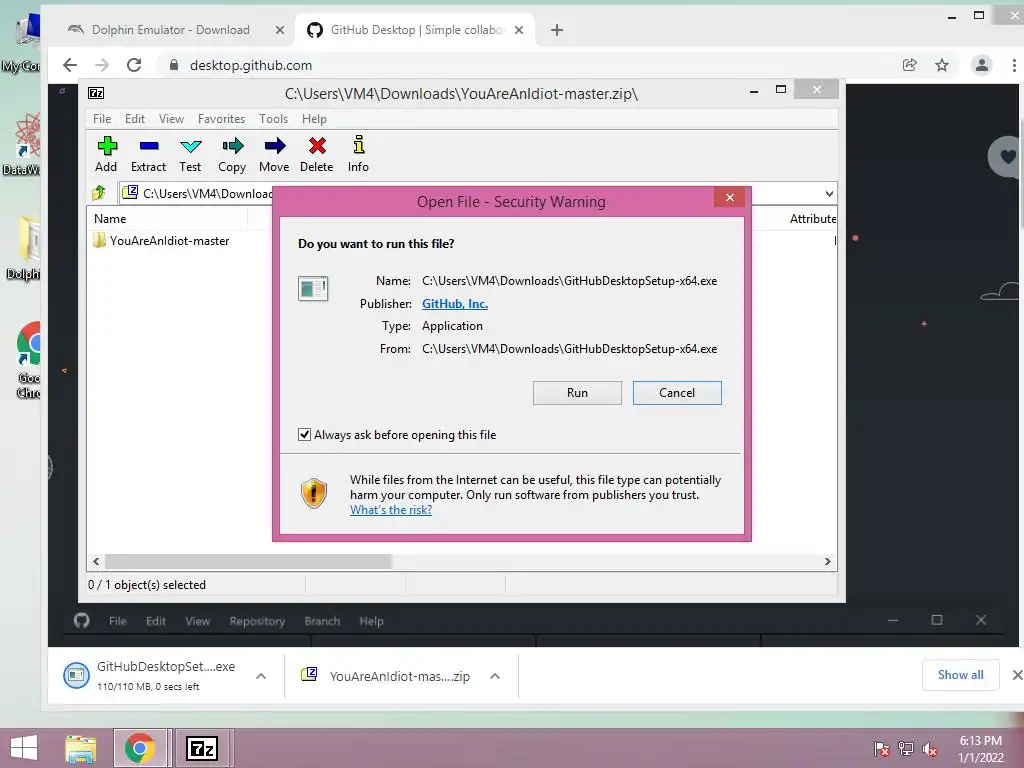
Task: Open the GitHubDesktopSetup exe download item
Action: pyautogui.click(x=149, y=675)
